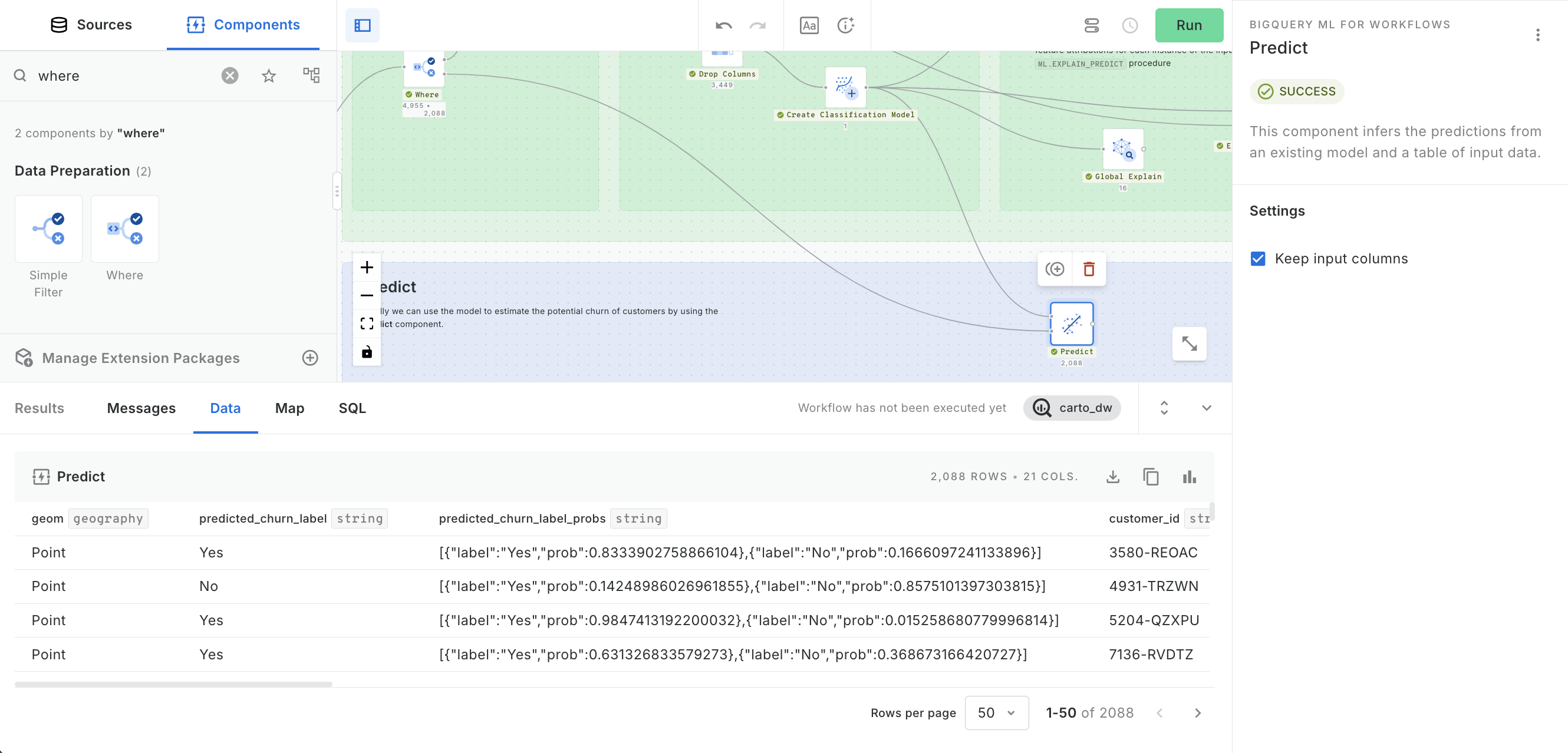1568x753 pixels.
Task: Open the workflow info assistant icon
Action: 846,25
